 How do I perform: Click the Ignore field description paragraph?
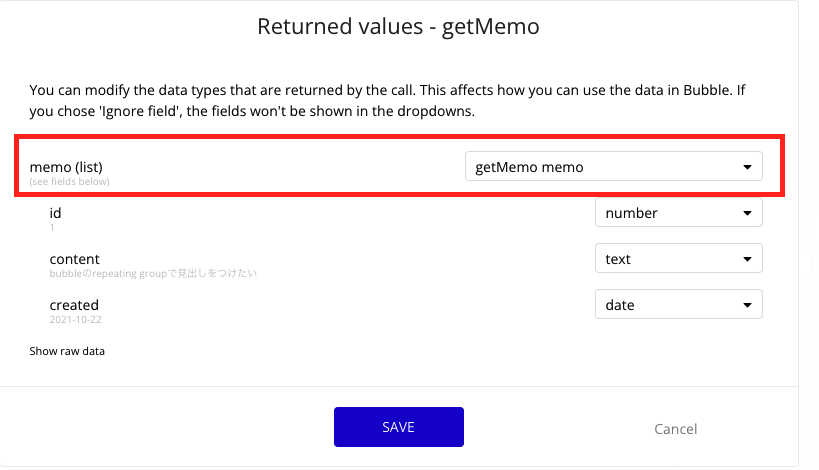click(x=388, y=100)
